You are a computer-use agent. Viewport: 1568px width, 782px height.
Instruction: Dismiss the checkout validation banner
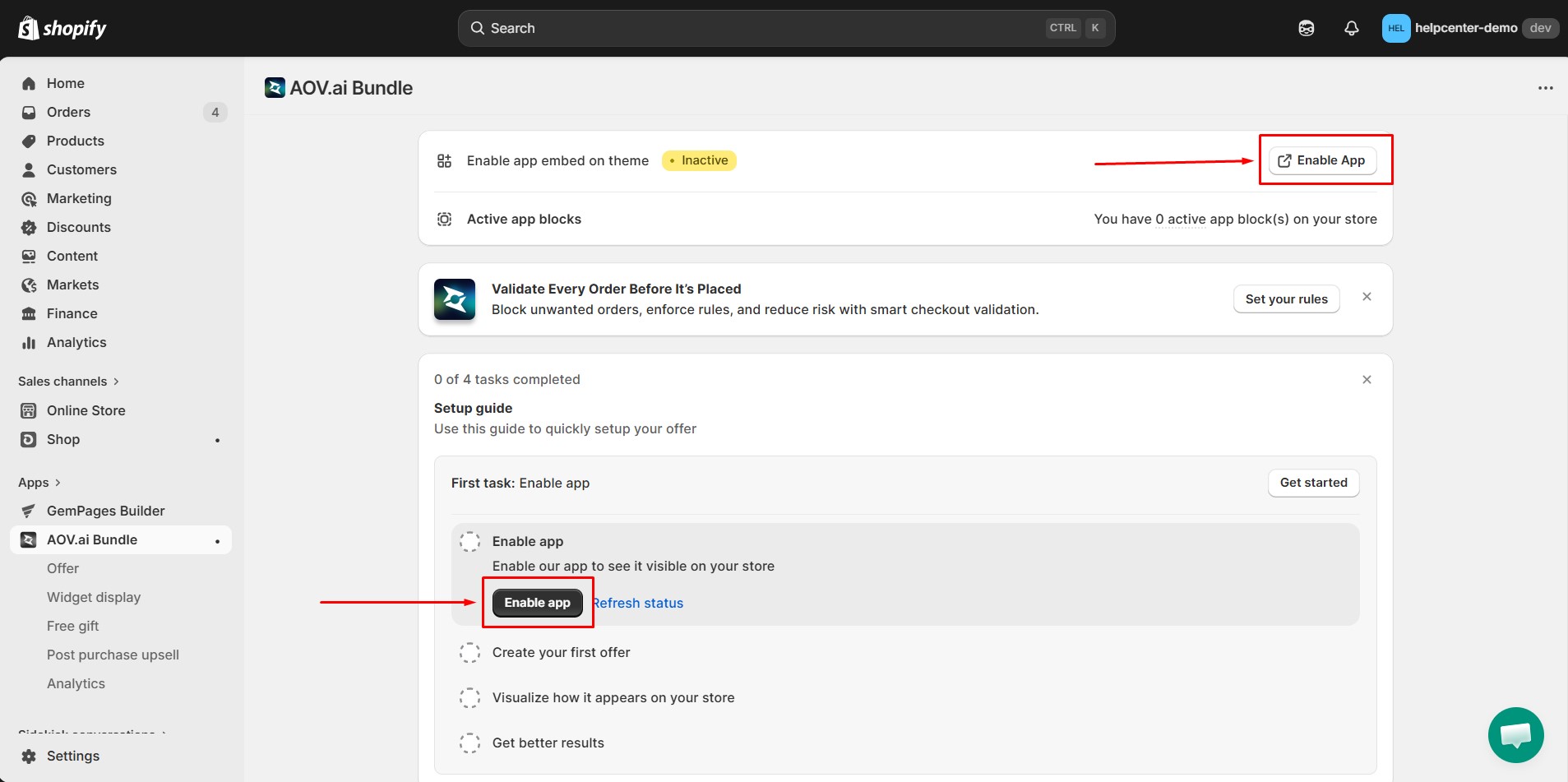coord(1367,296)
